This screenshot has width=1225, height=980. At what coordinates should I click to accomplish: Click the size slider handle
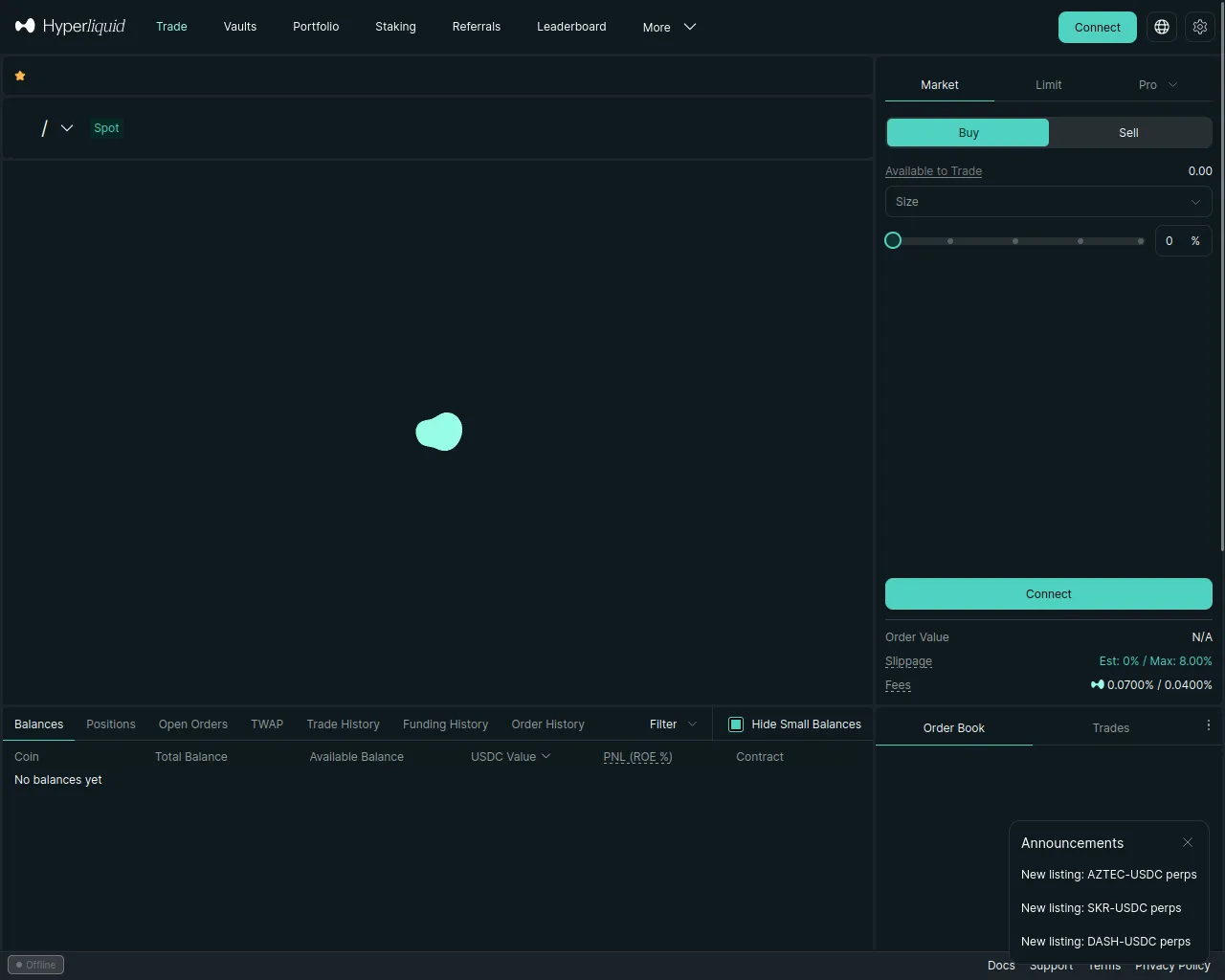pos(893,240)
